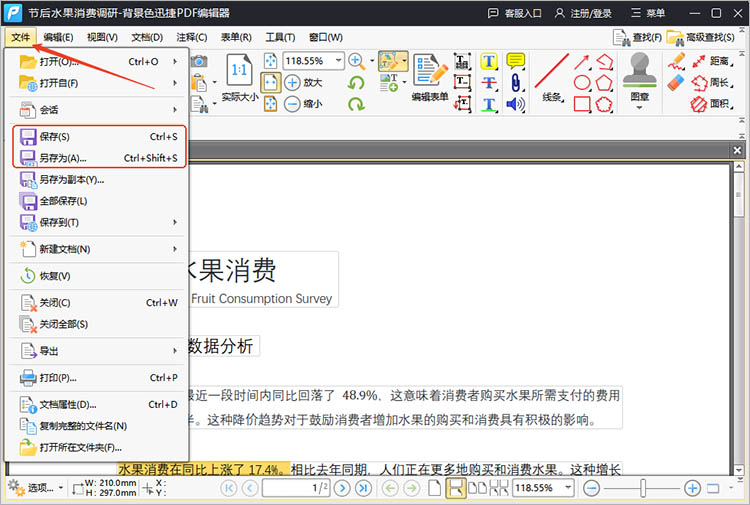
Task: Open the 文件 menu
Action: (21, 37)
